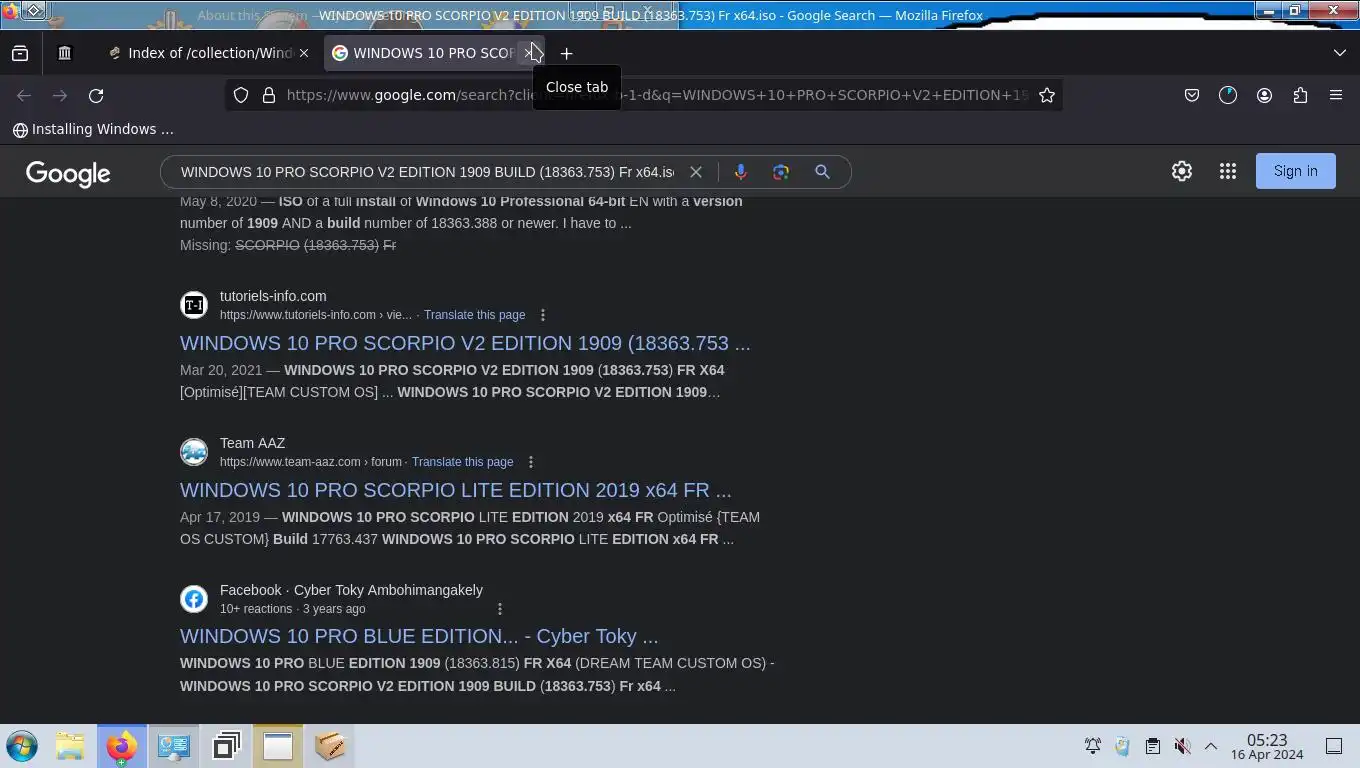Open the package box taskbar app

click(x=330, y=746)
